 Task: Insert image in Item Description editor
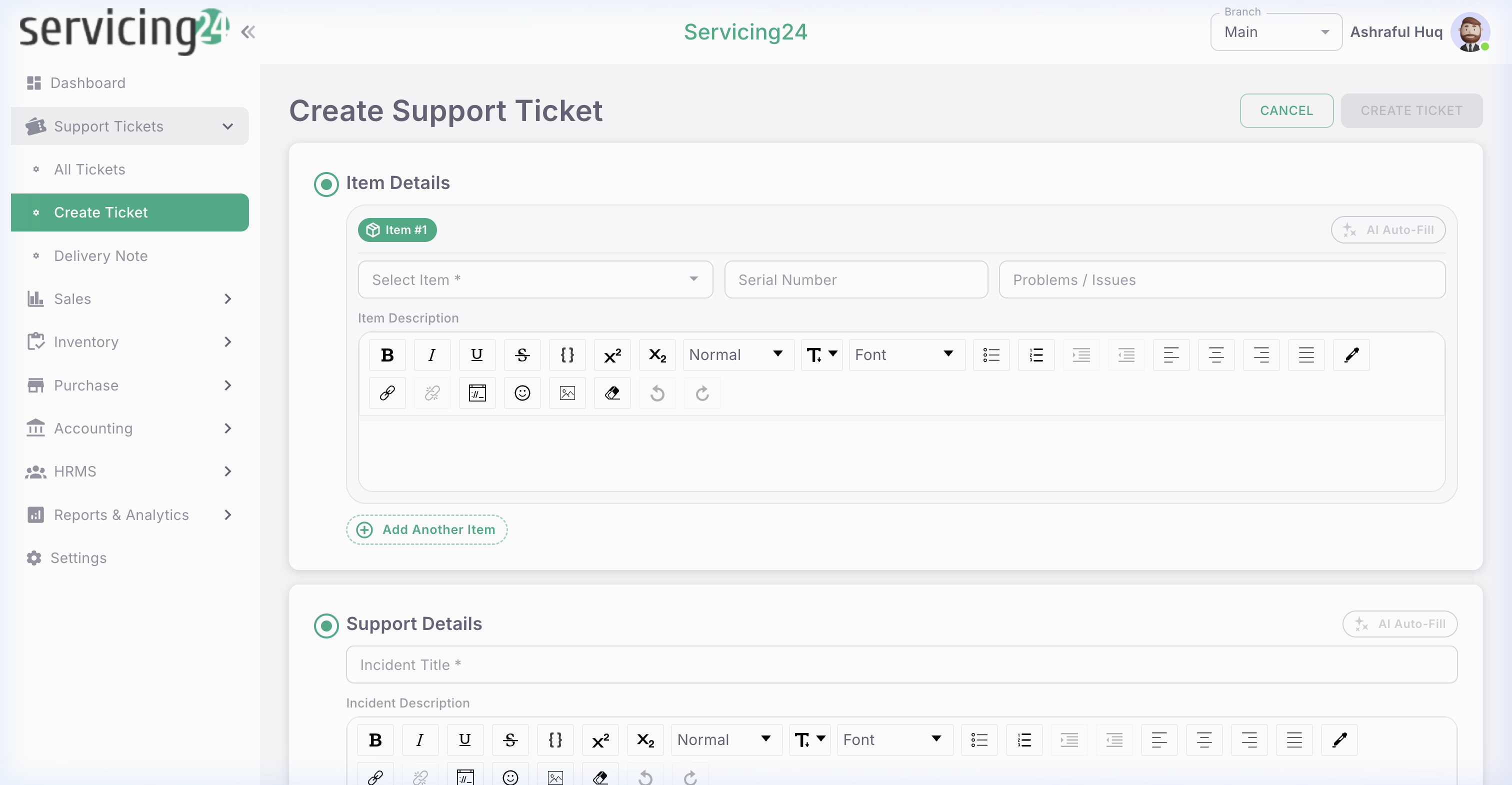[x=567, y=393]
